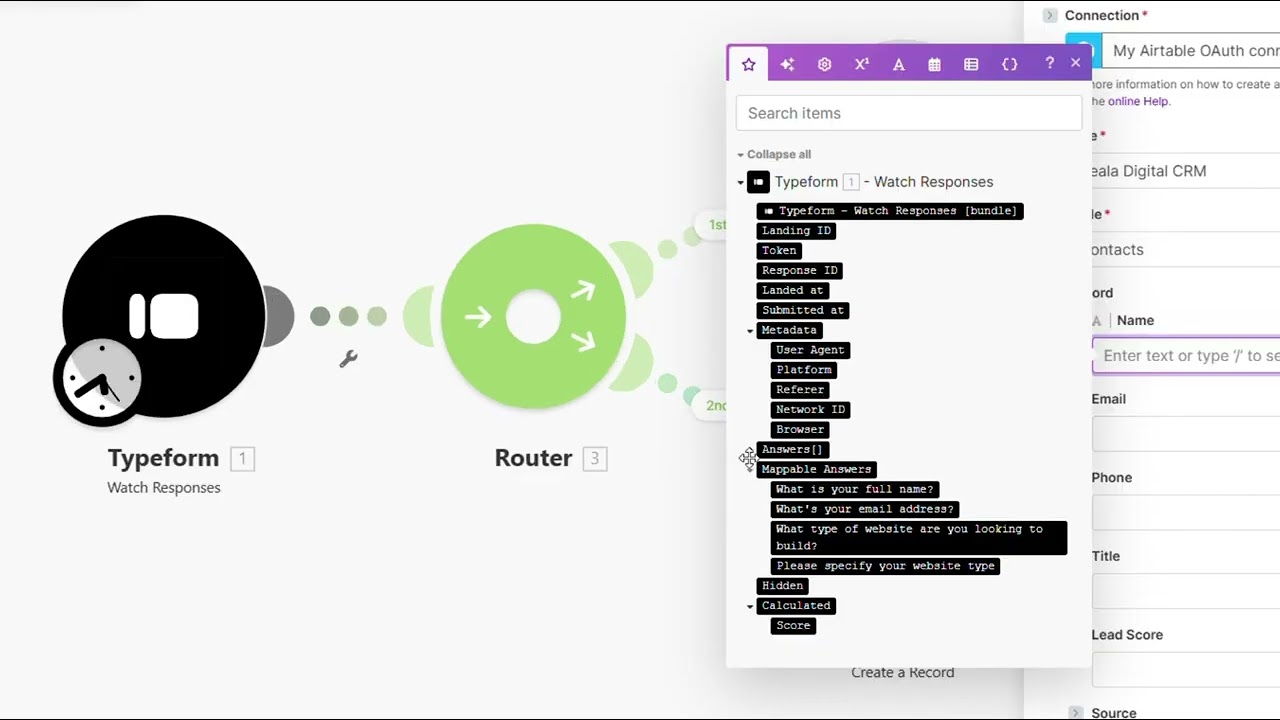Image resolution: width=1280 pixels, height=720 pixels.
Task: Select the Referer pill
Action: (800, 390)
